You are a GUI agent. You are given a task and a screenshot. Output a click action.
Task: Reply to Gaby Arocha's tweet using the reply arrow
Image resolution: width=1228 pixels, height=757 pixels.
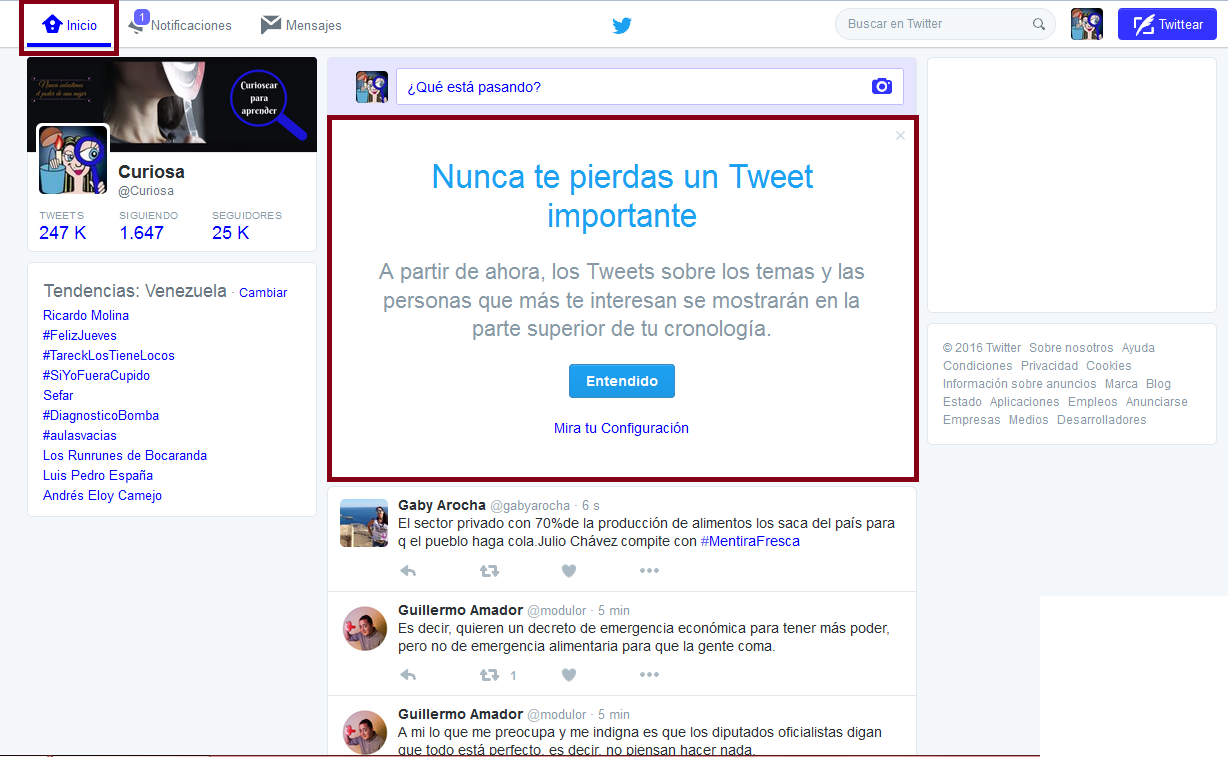(407, 570)
